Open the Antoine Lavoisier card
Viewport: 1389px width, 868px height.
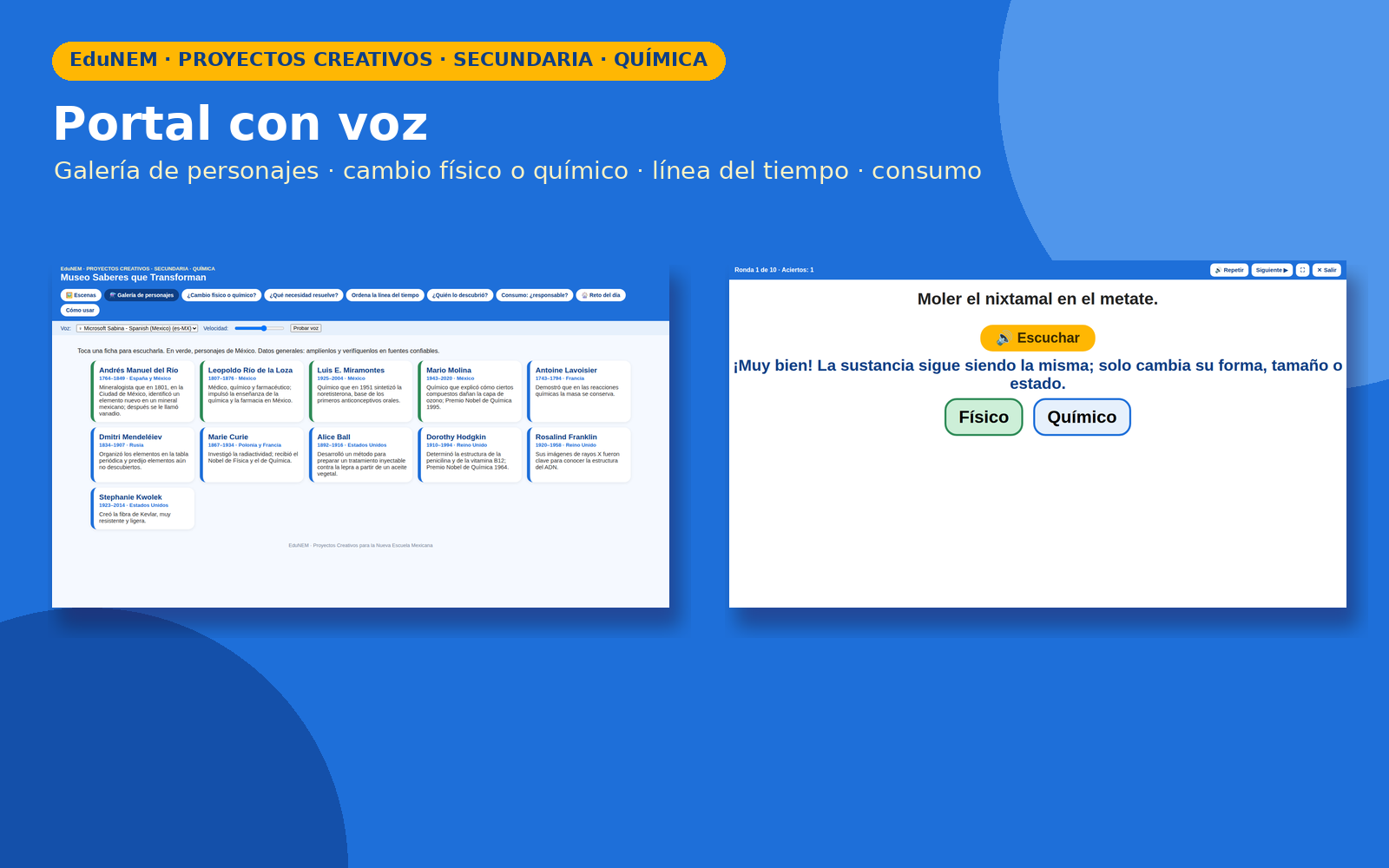click(579, 391)
